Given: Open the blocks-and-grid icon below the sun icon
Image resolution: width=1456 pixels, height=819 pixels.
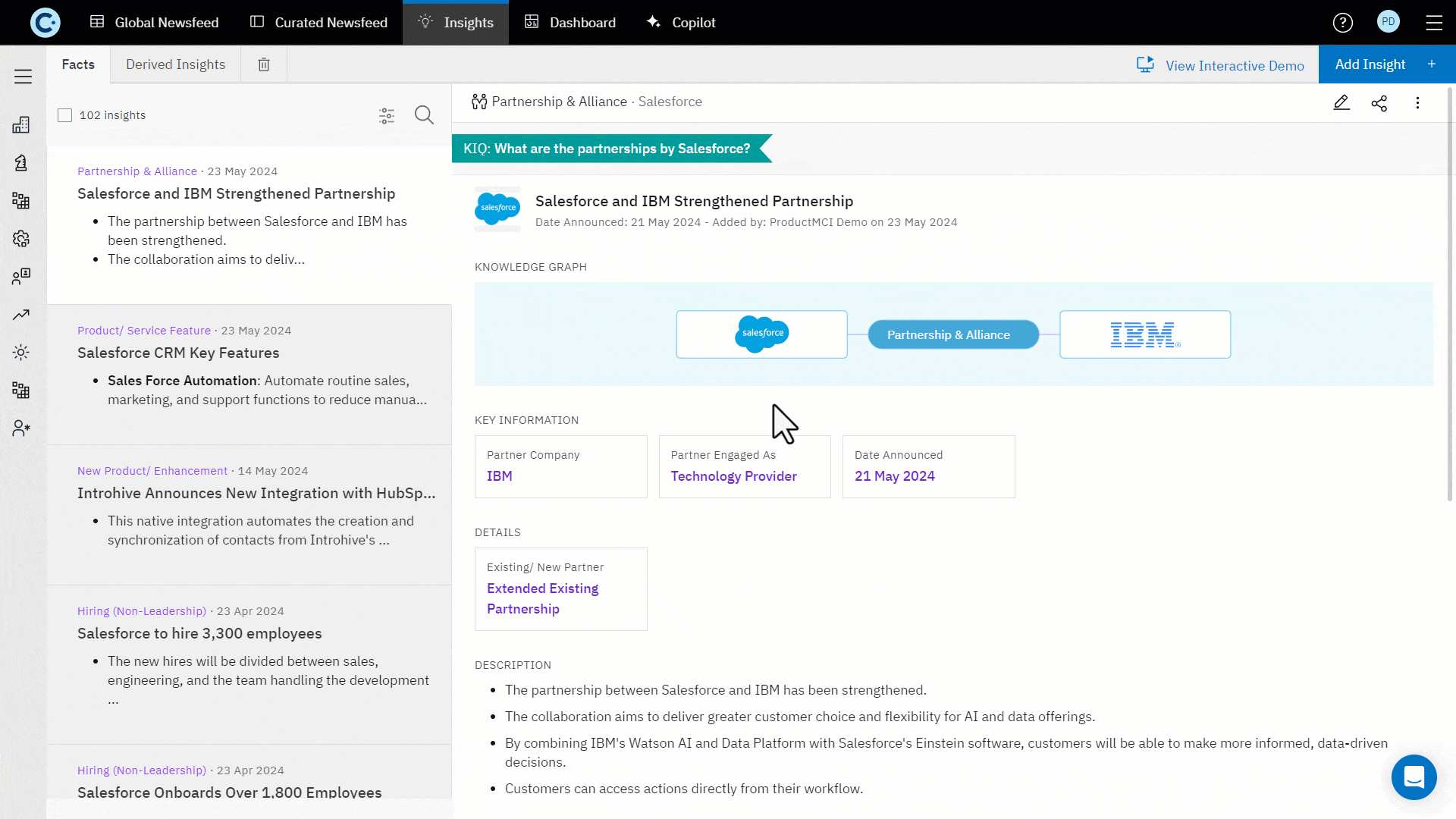Looking at the screenshot, I should (21, 391).
